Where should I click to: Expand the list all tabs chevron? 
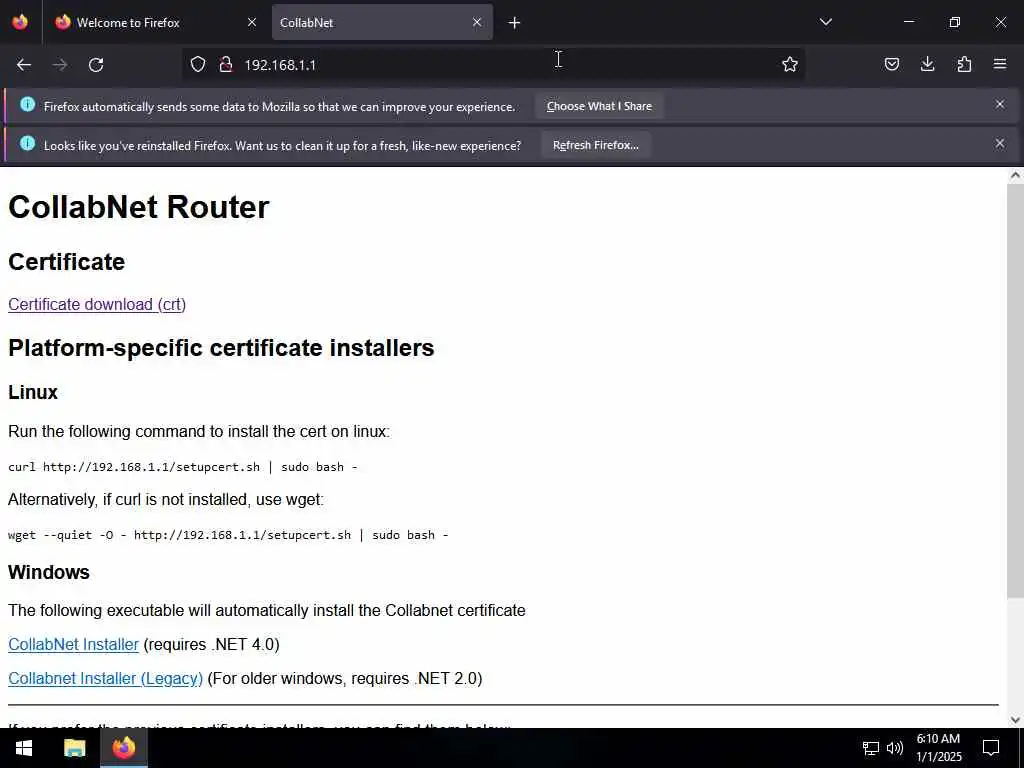click(825, 22)
